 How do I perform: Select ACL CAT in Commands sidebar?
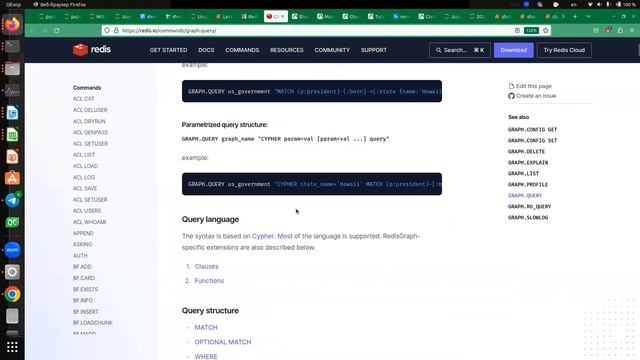point(84,99)
